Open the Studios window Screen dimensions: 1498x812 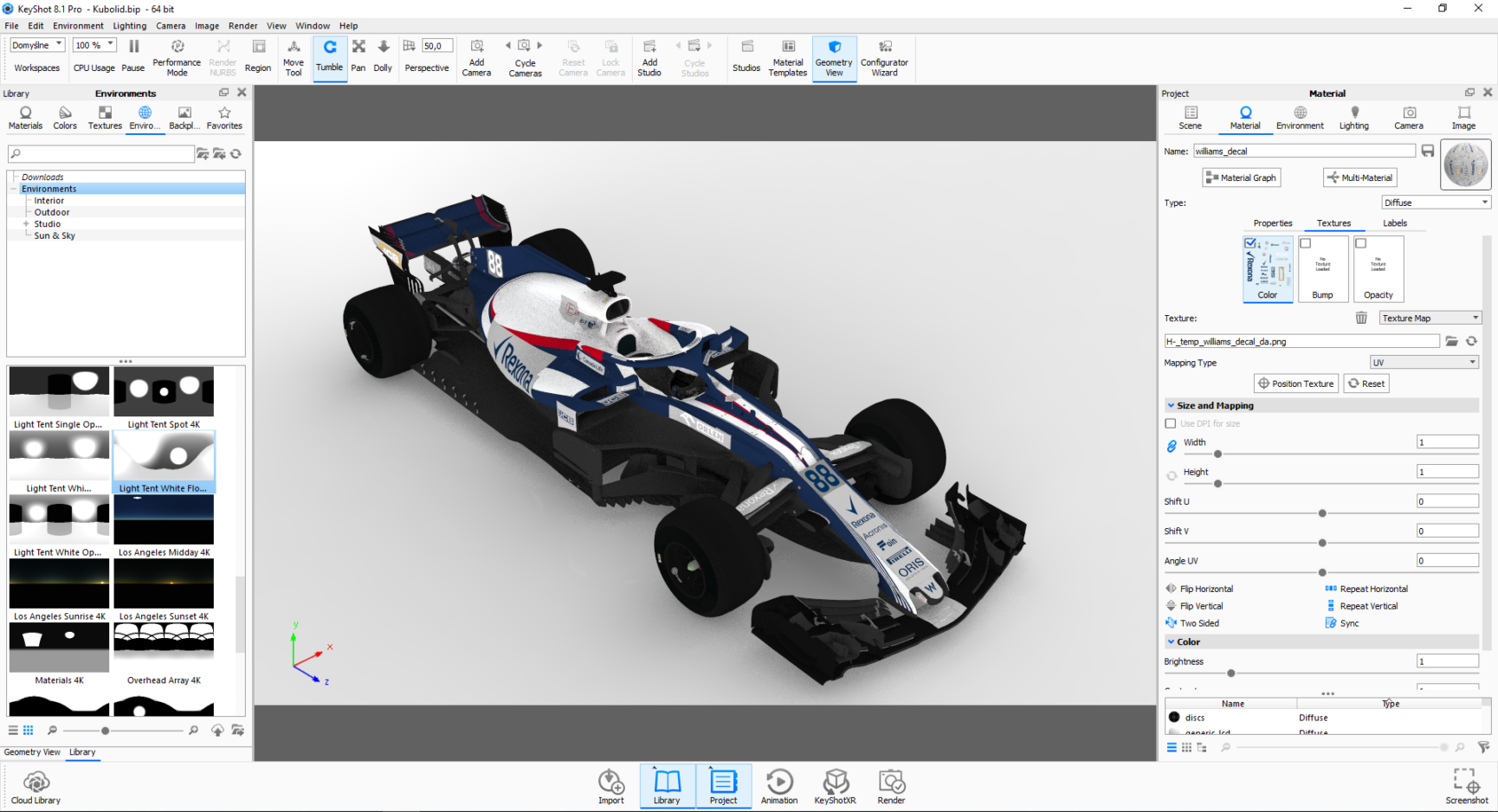[x=746, y=56]
